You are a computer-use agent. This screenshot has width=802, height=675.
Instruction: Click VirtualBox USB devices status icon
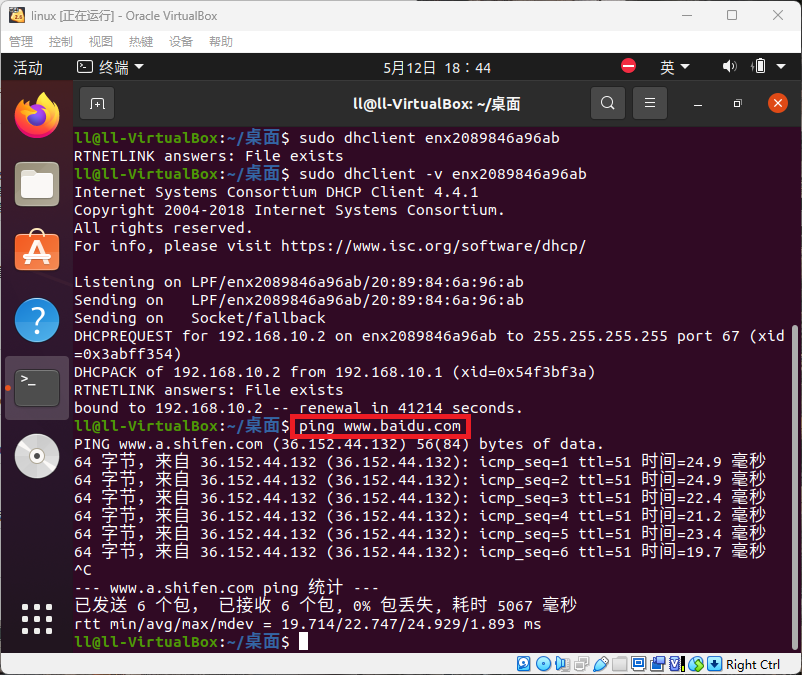point(600,664)
